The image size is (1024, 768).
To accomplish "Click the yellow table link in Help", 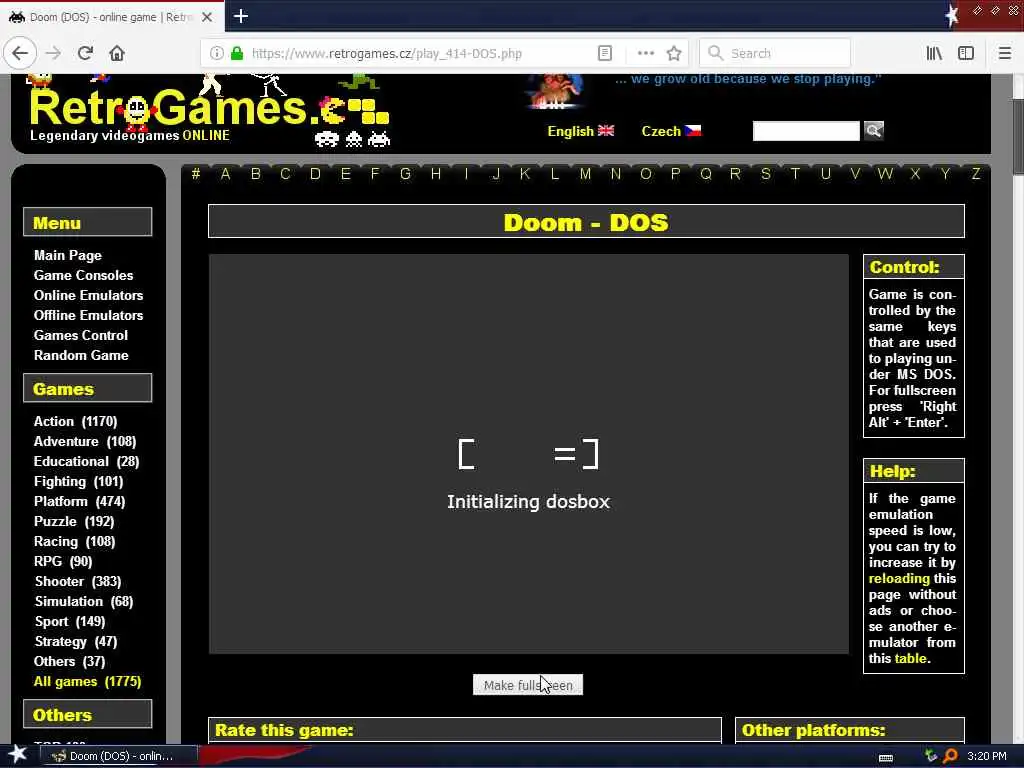I will pyautogui.click(x=910, y=658).
